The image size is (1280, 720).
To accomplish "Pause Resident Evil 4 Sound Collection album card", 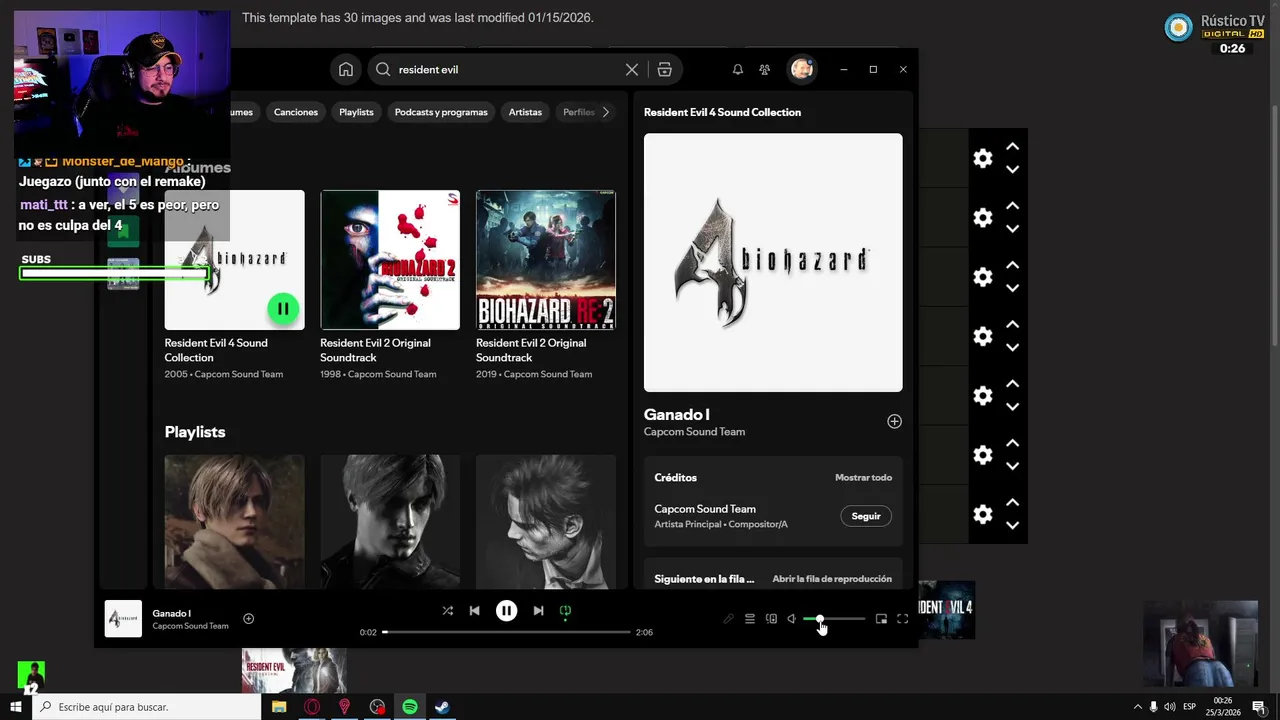I will tap(283, 309).
